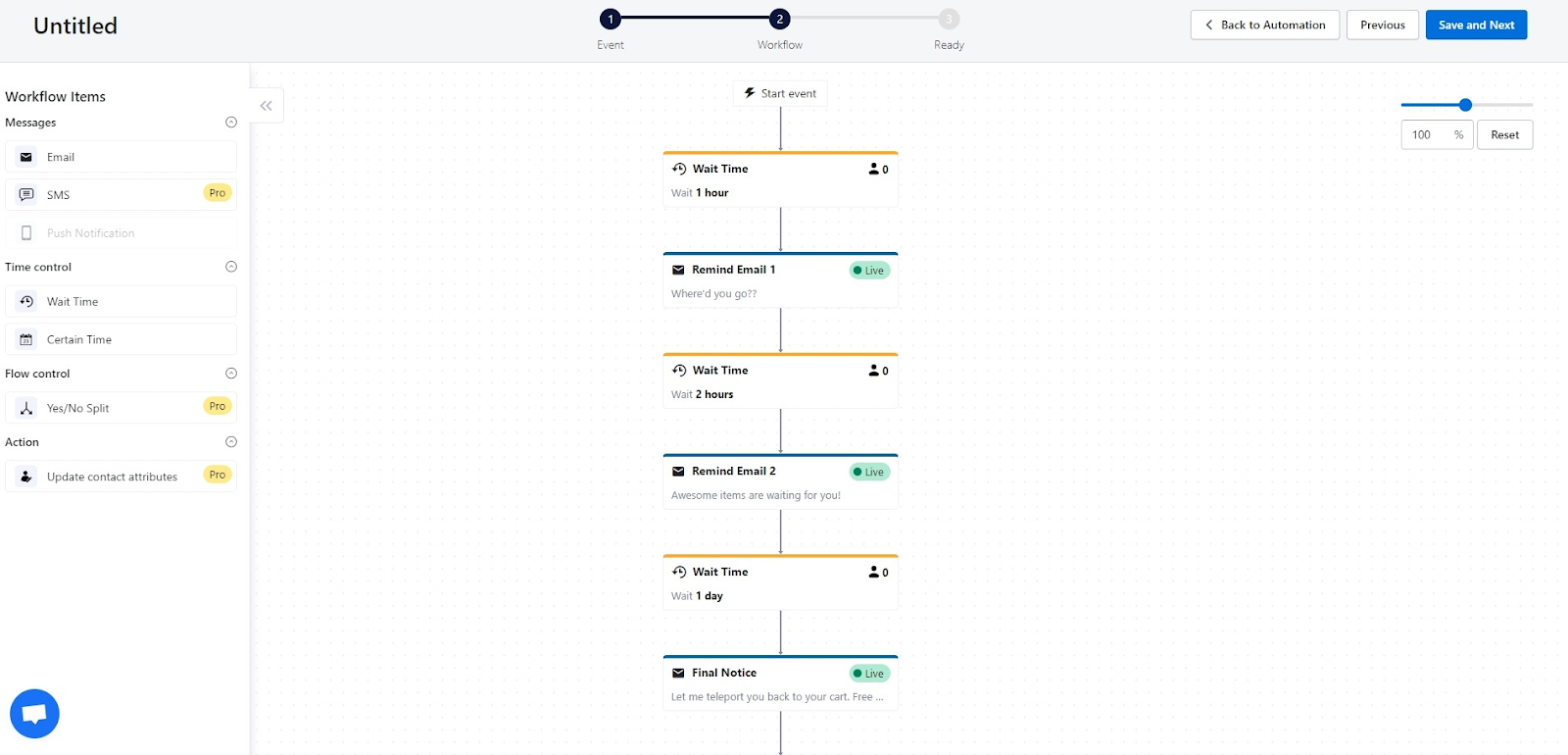
Task: Click the zoom percentage input field
Action: [x=1426, y=135]
